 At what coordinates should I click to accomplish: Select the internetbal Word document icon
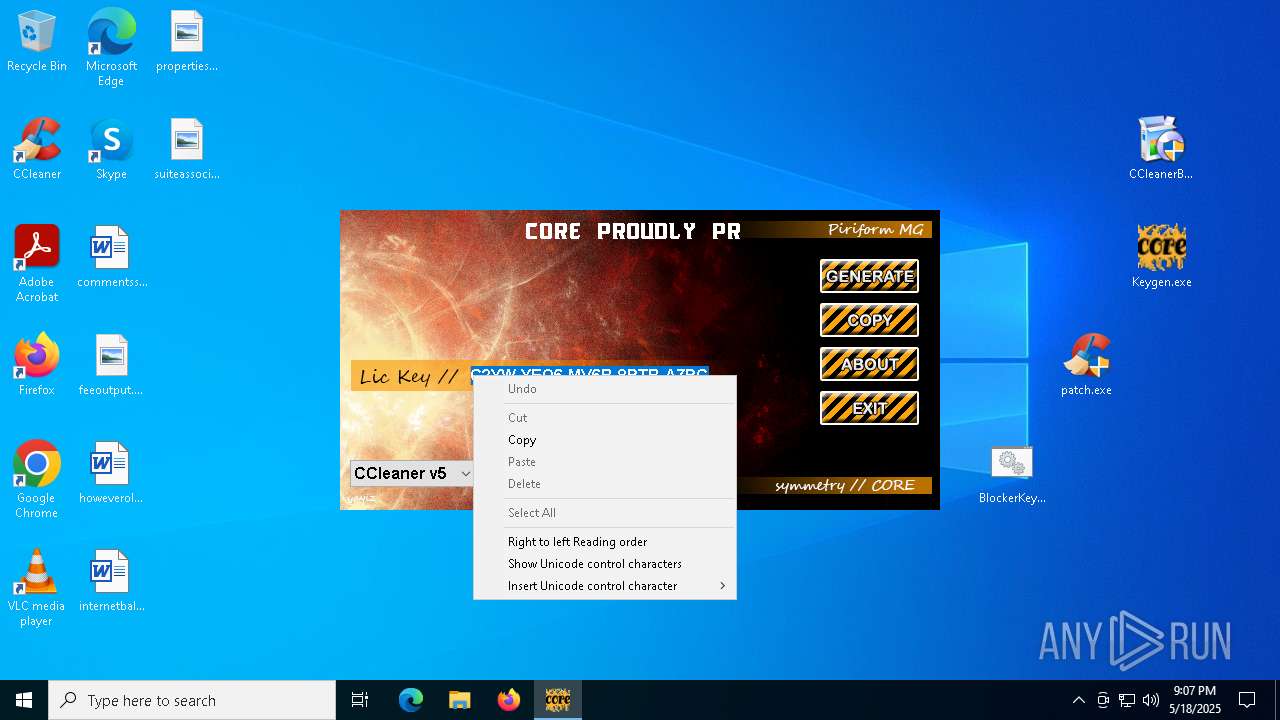(x=111, y=582)
